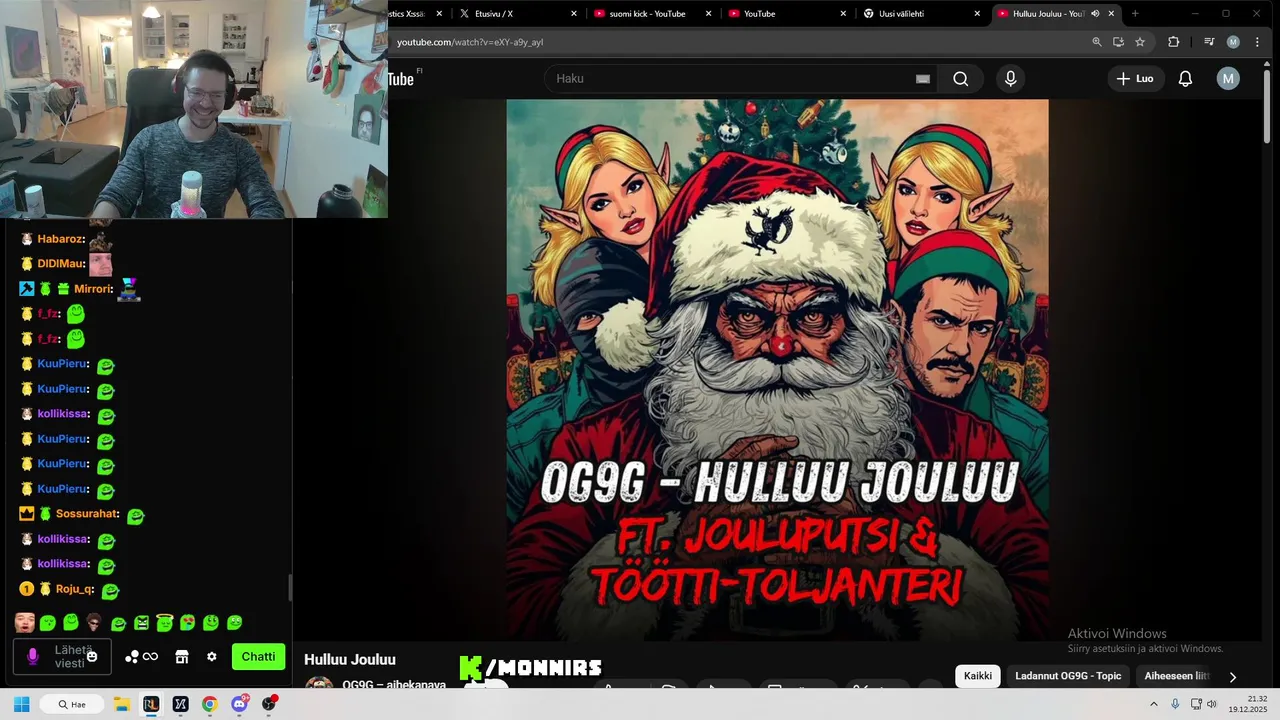Open Discord from taskbar
This screenshot has width=1280, height=720.
coord(239,704)
